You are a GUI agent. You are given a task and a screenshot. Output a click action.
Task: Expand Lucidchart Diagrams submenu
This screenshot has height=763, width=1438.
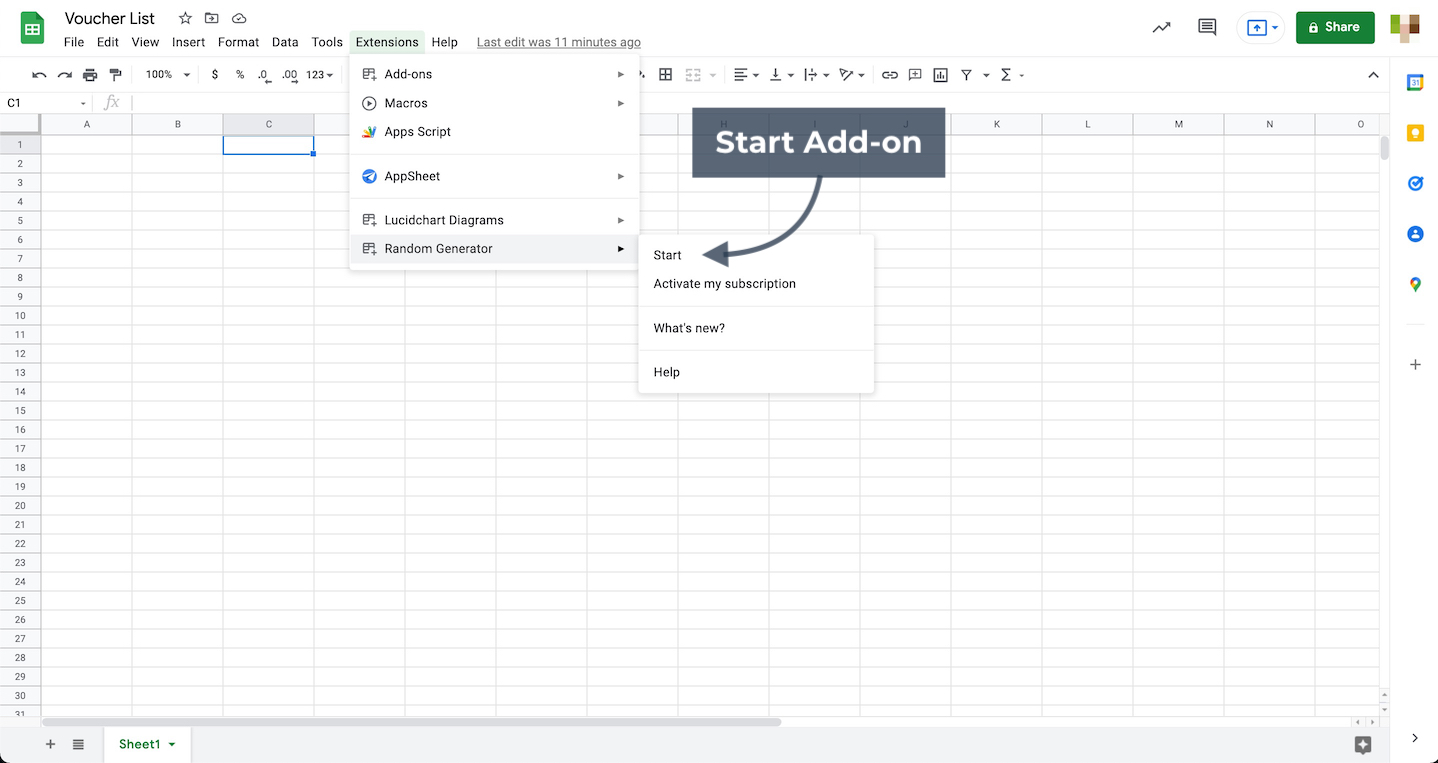pyautogui.click(x=494, y=220)
